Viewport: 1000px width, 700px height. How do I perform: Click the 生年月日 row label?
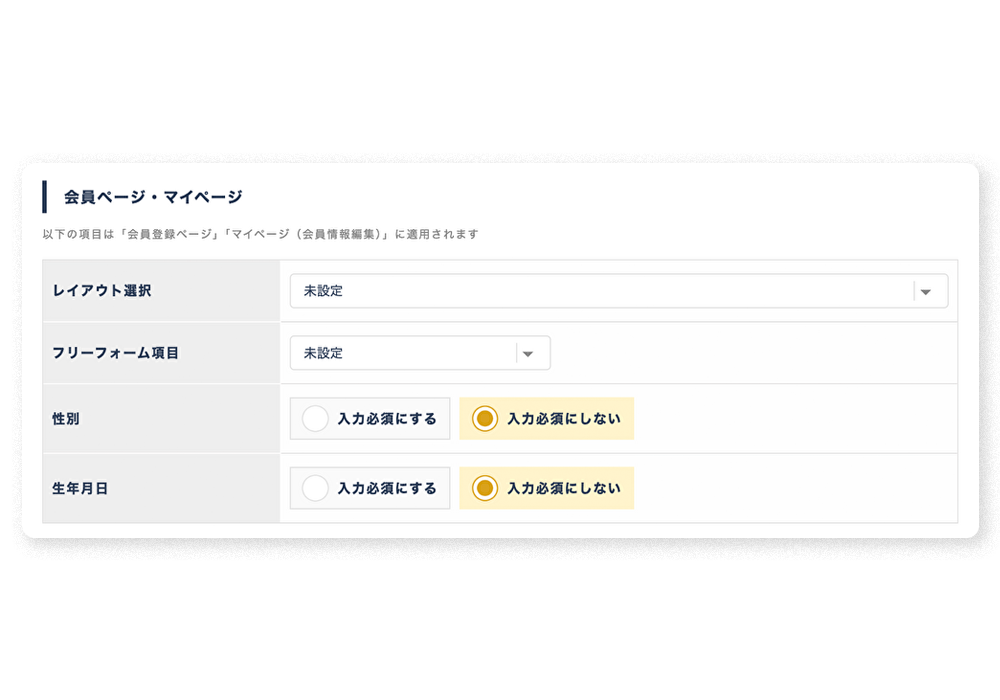(80, 489)
